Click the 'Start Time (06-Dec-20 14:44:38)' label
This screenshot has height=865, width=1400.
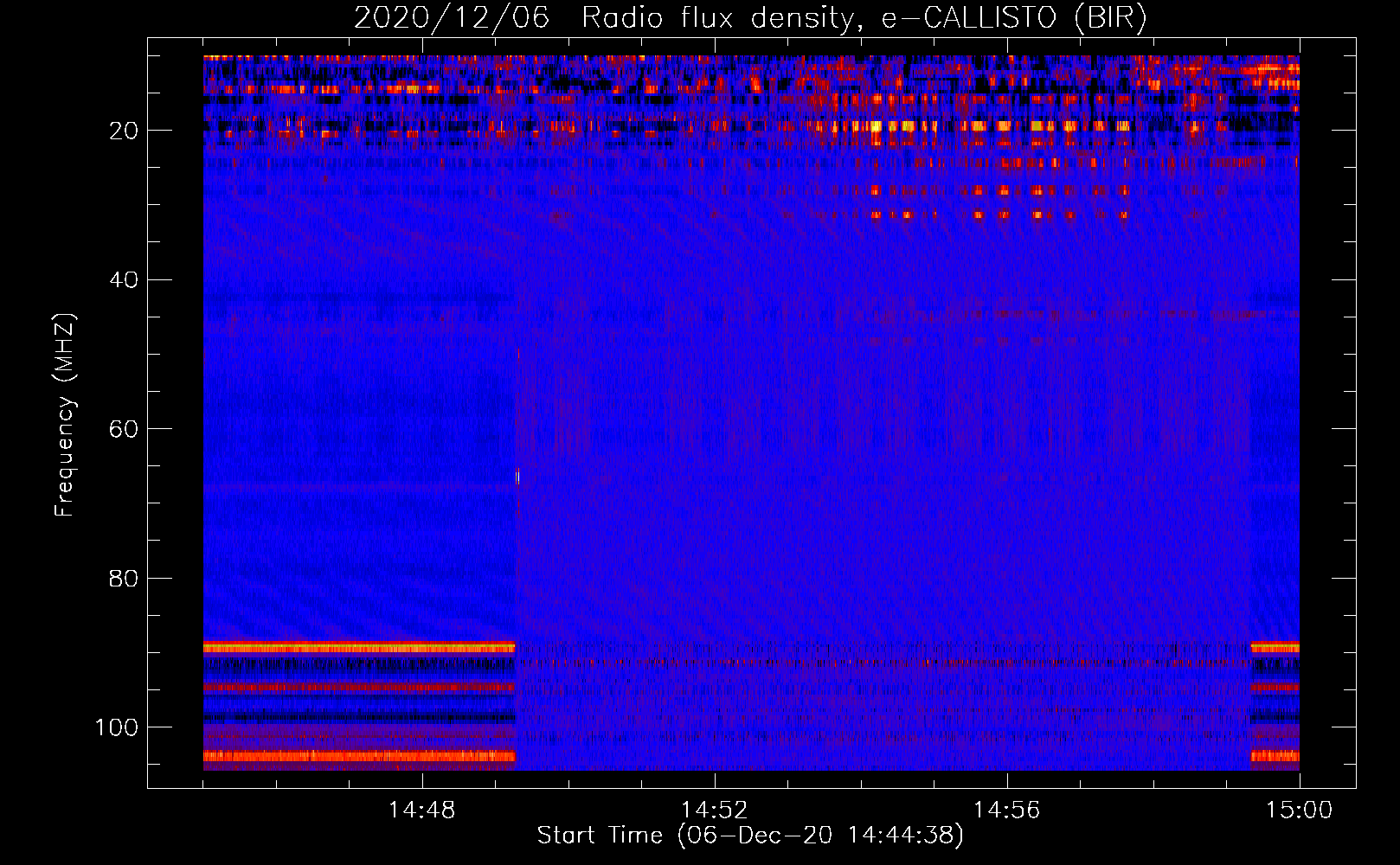pos(750,836)
